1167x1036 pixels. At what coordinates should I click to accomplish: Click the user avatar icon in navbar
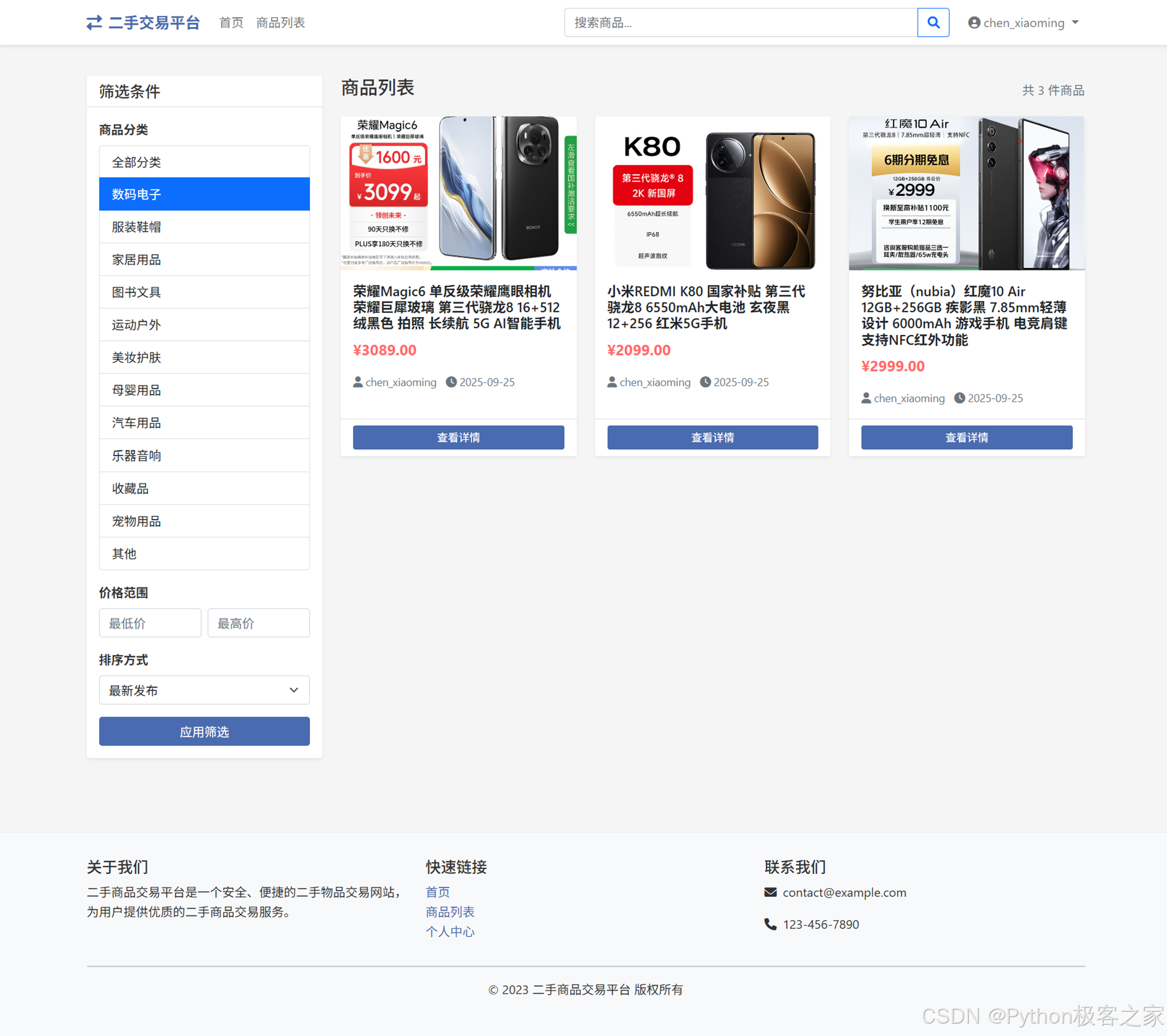point(974,22)
